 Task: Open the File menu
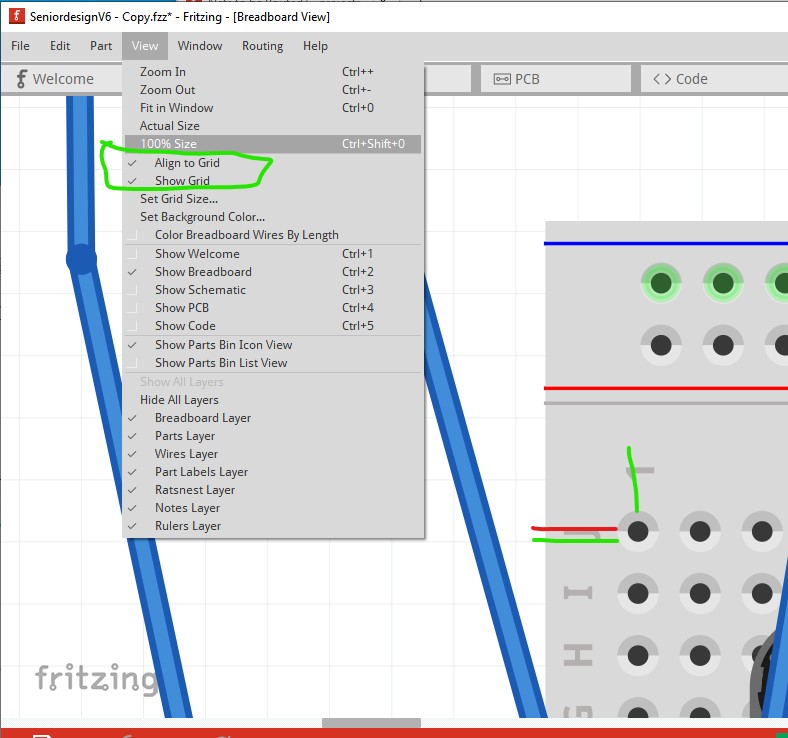coord(20,46)
